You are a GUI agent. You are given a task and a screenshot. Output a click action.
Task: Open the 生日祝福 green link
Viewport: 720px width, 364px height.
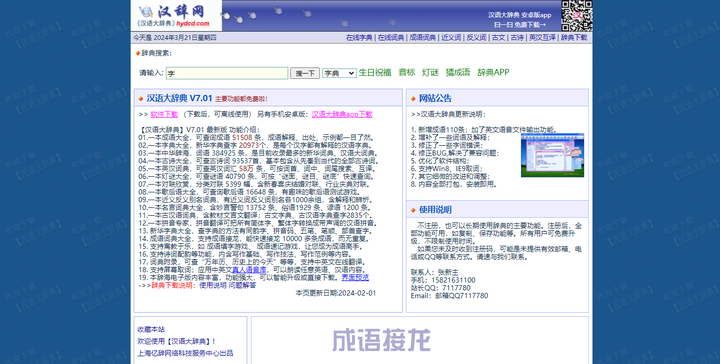click(375, 72)
